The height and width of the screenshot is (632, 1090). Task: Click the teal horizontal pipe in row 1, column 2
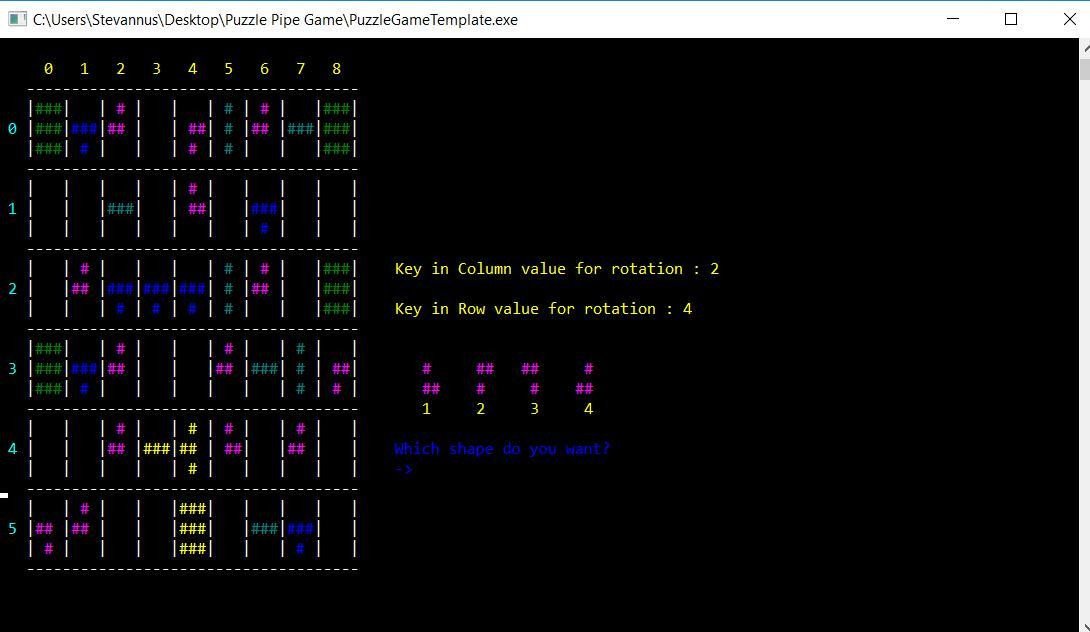120,208
